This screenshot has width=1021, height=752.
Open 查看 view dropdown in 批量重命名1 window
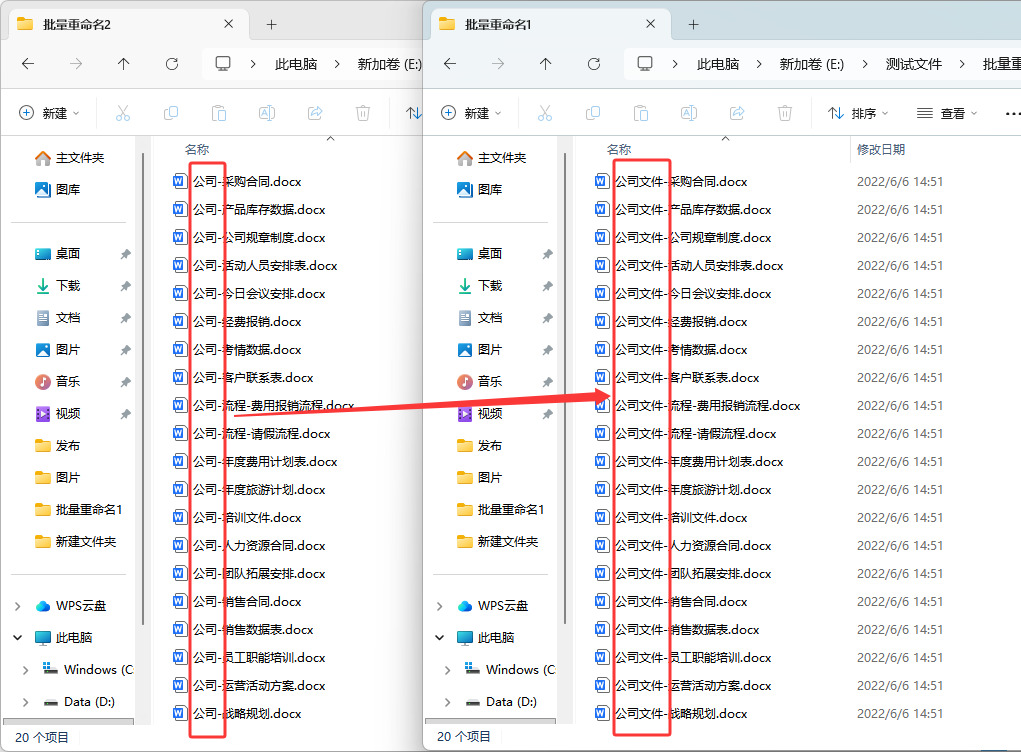click(x=947, y=113)
